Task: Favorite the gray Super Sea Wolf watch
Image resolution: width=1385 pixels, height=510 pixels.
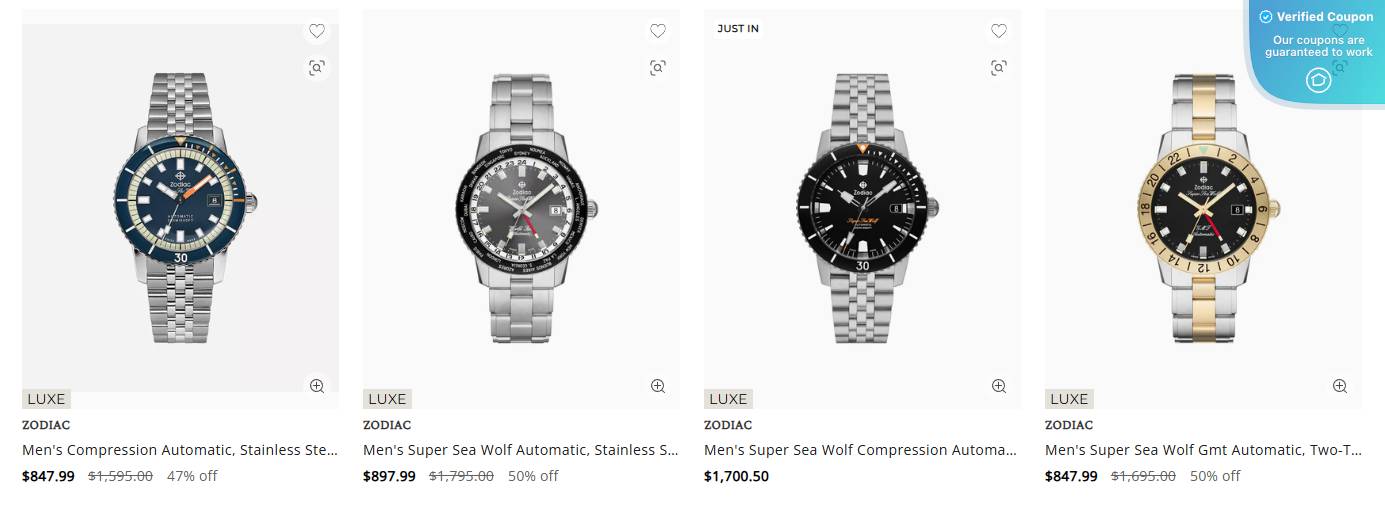Action: click(658, 31)
